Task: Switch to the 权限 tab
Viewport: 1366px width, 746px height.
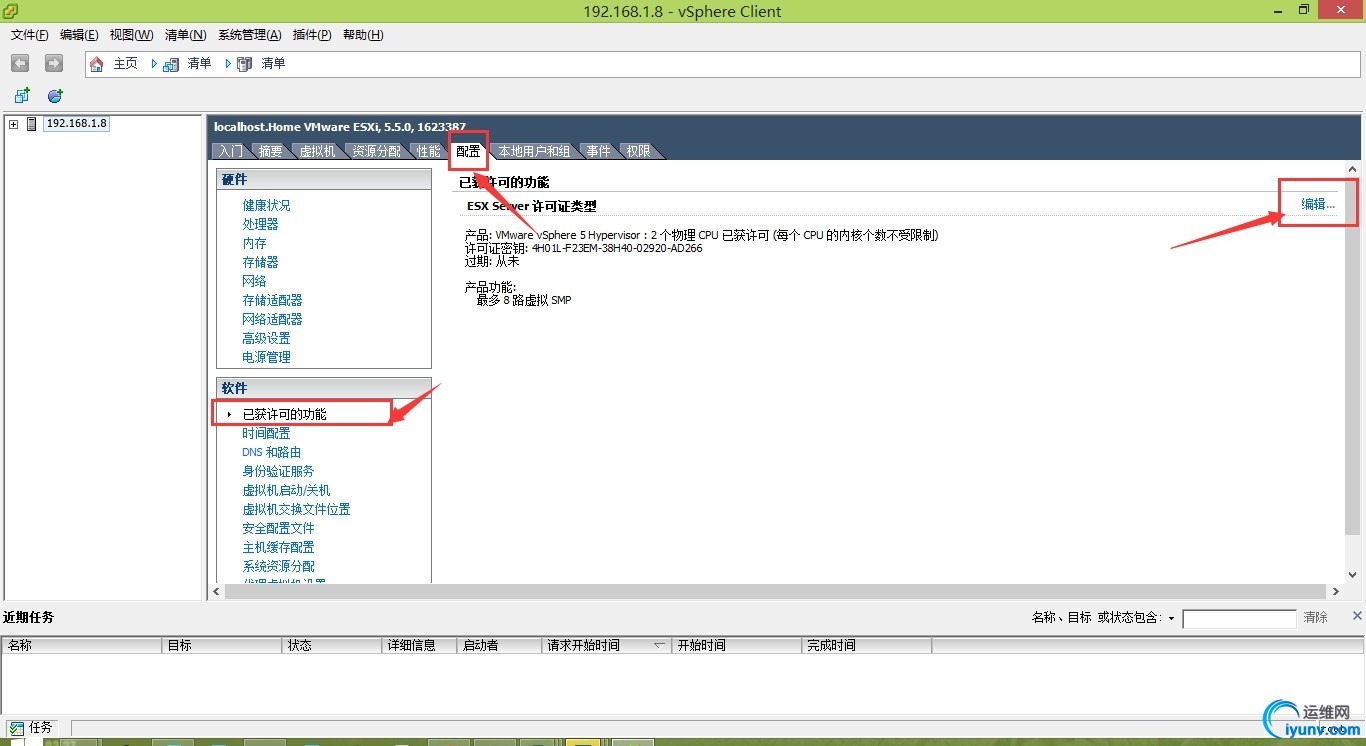Action: (x=638, y=151)
